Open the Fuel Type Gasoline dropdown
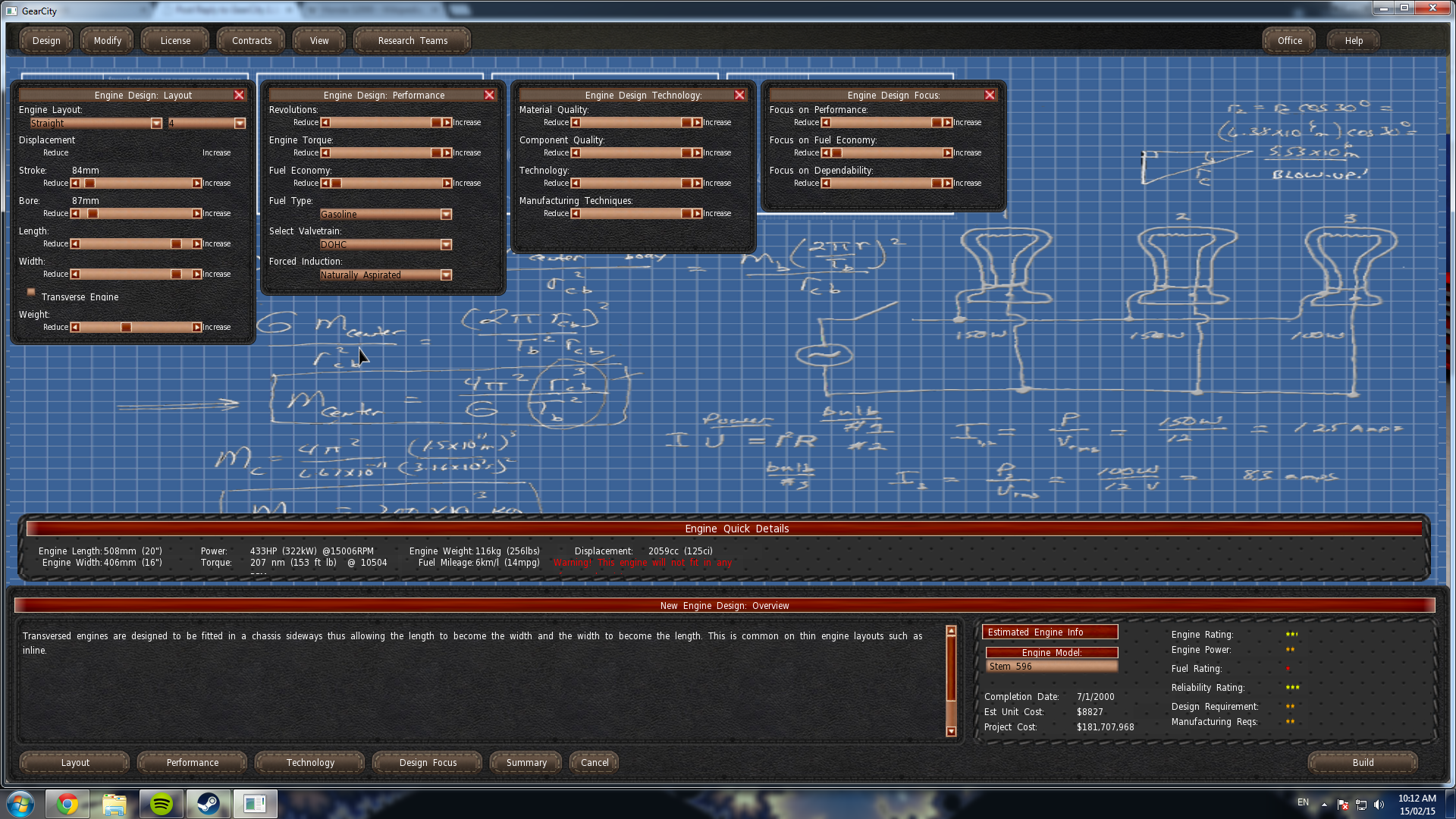The height and width of the screenshot is (819, 1456). click(446, 215)
